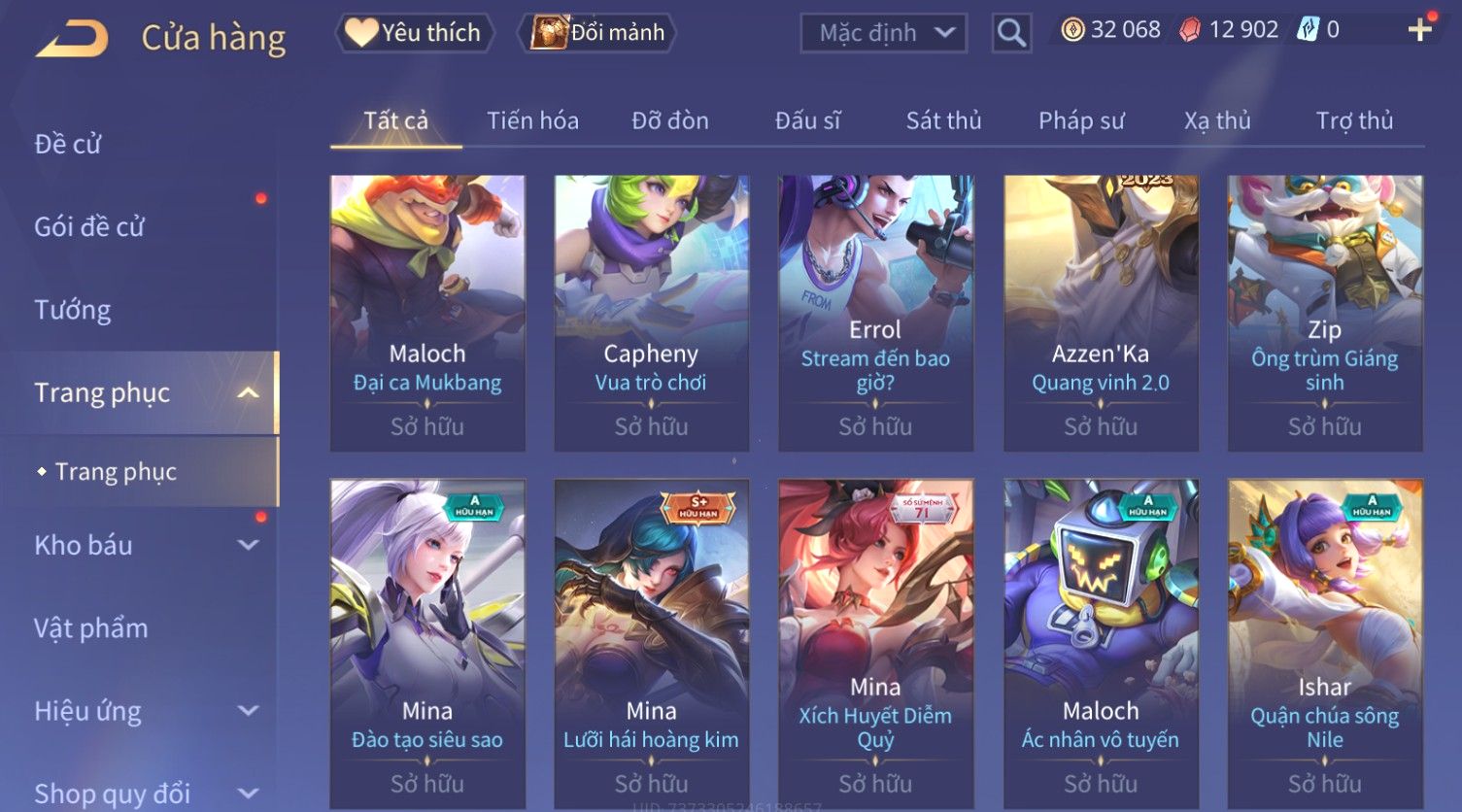Tap the plus icon to add currency
This screenshot has height=812, width=1462.
point(1420,30)
